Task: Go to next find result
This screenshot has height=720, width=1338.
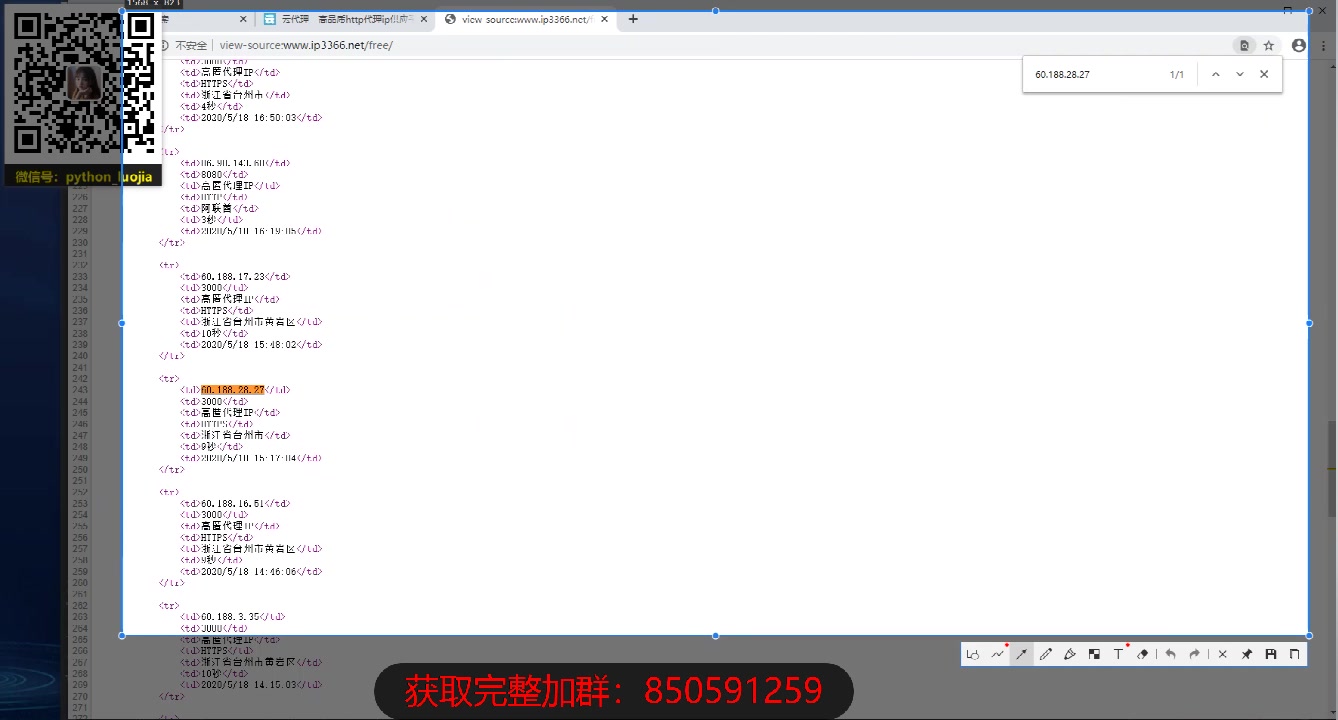Action: point(1240,74)
